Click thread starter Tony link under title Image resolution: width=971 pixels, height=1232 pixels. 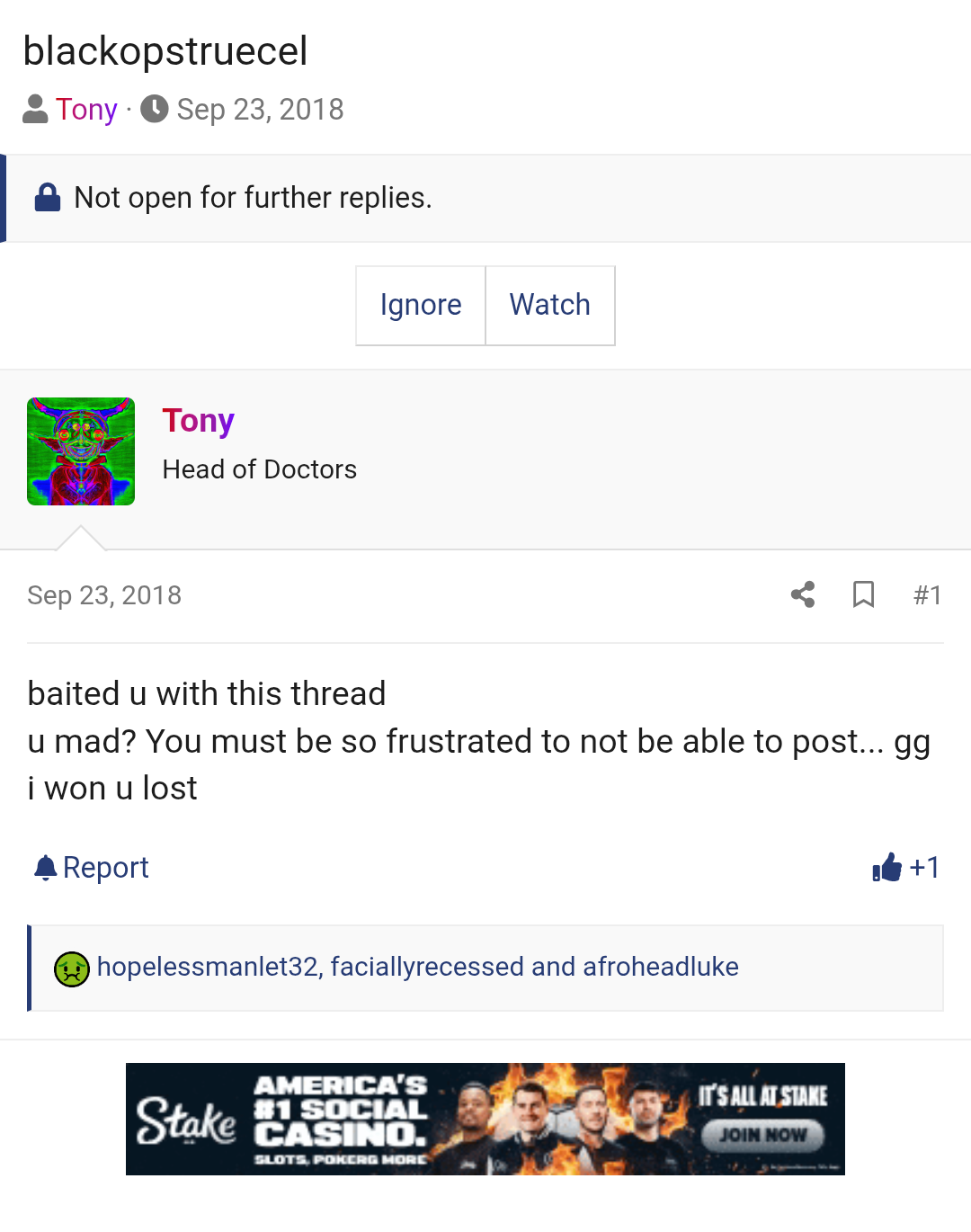[86, 109]
